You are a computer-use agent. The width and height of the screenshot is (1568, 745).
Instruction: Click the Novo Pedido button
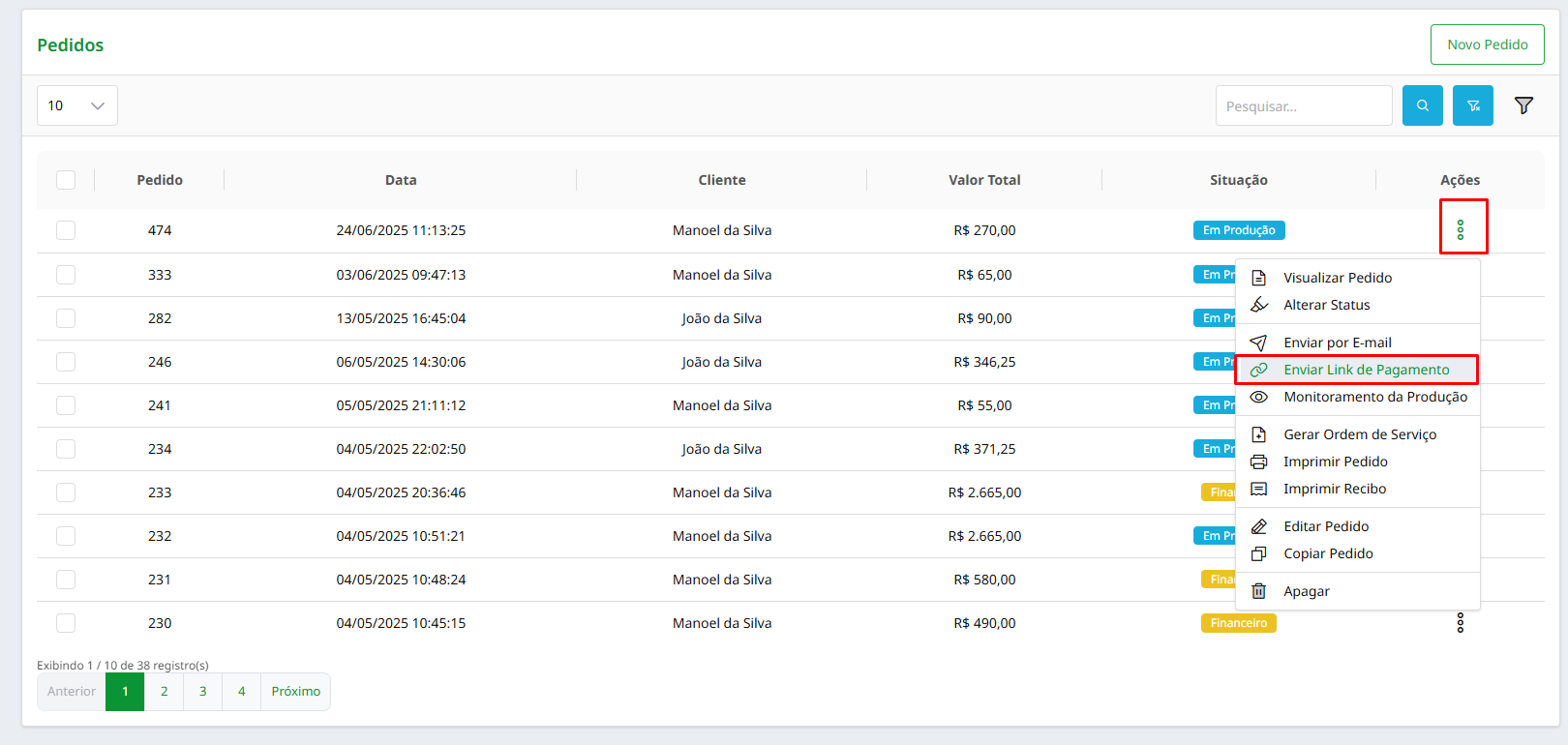click(1487, 45)
